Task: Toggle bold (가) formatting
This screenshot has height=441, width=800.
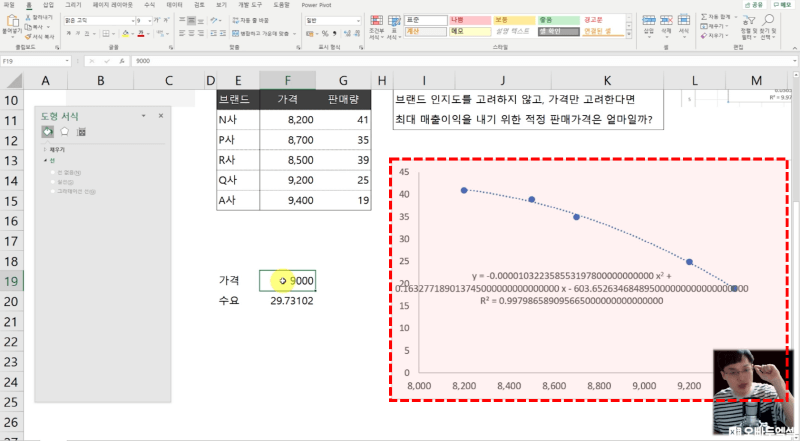Action: pyautogui.click(x=69, y=34)
